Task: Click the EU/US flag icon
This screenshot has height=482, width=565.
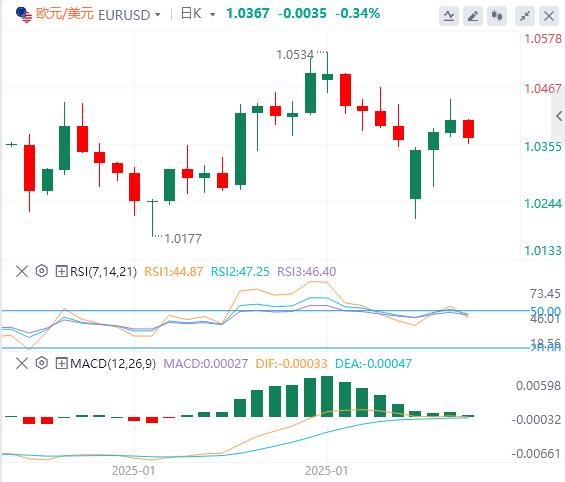Action: [24, 14]
